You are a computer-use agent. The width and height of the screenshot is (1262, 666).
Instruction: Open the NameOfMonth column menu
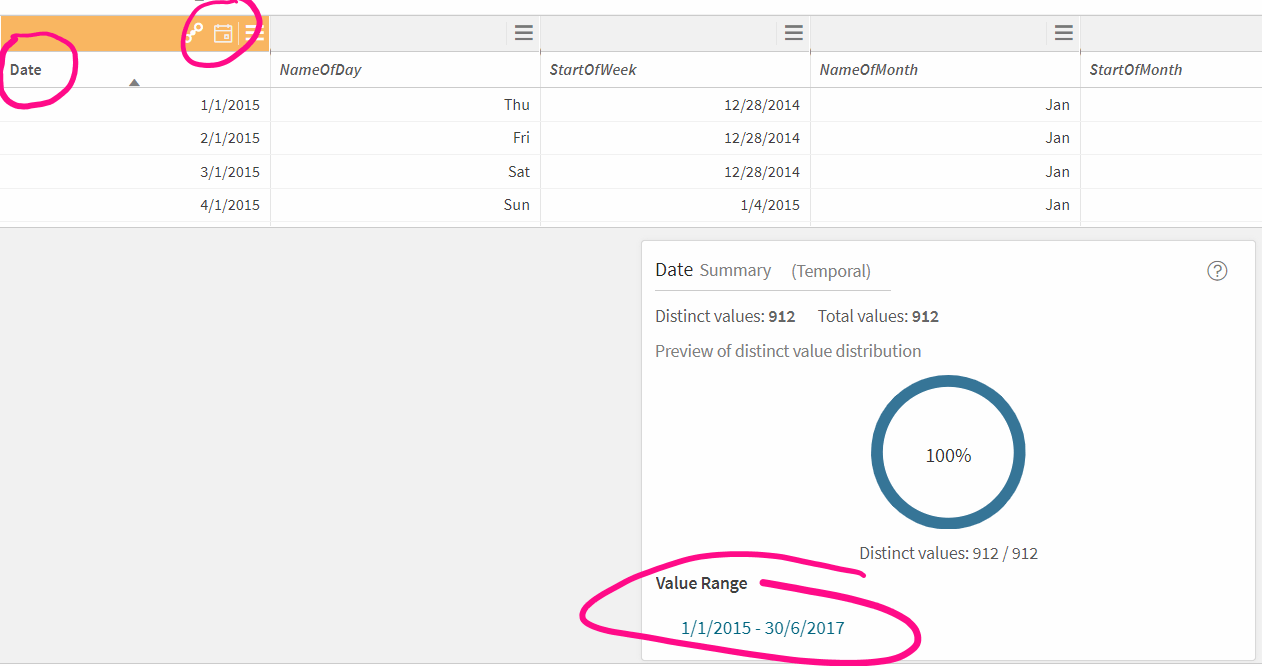pyautogui.click(x=1063, y=32)
